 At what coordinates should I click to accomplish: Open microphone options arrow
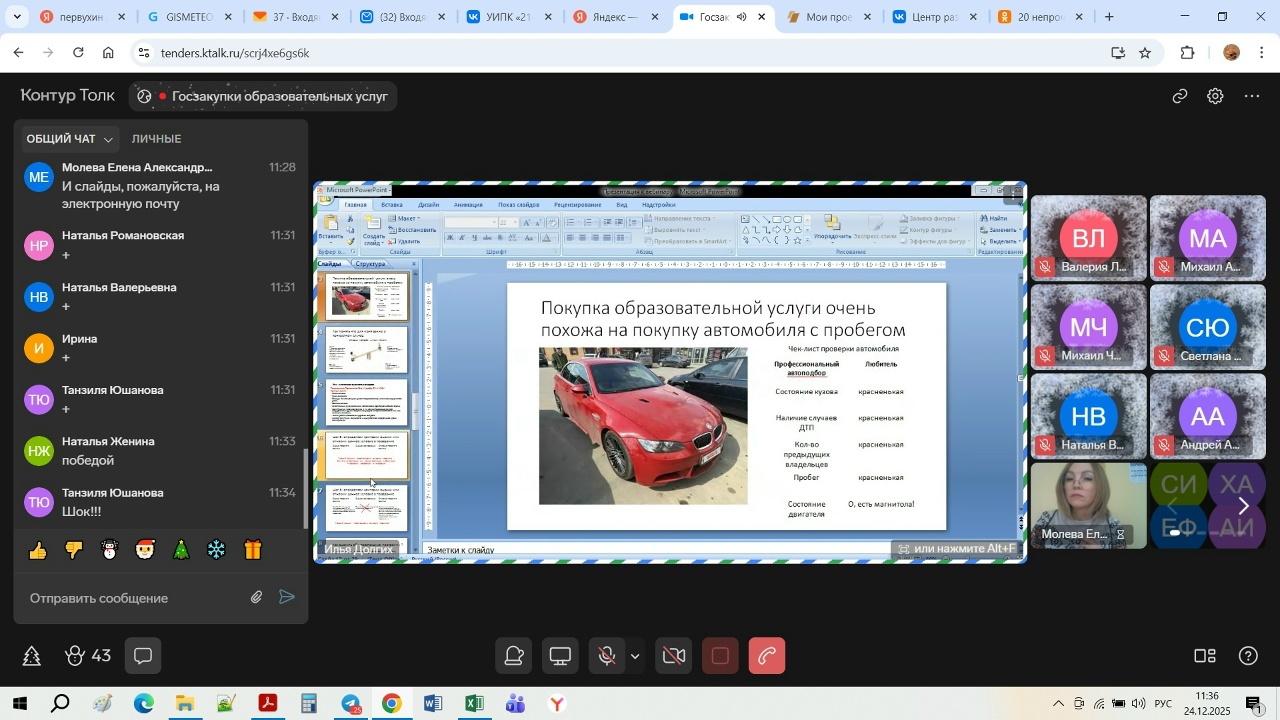tap(635, 657)
